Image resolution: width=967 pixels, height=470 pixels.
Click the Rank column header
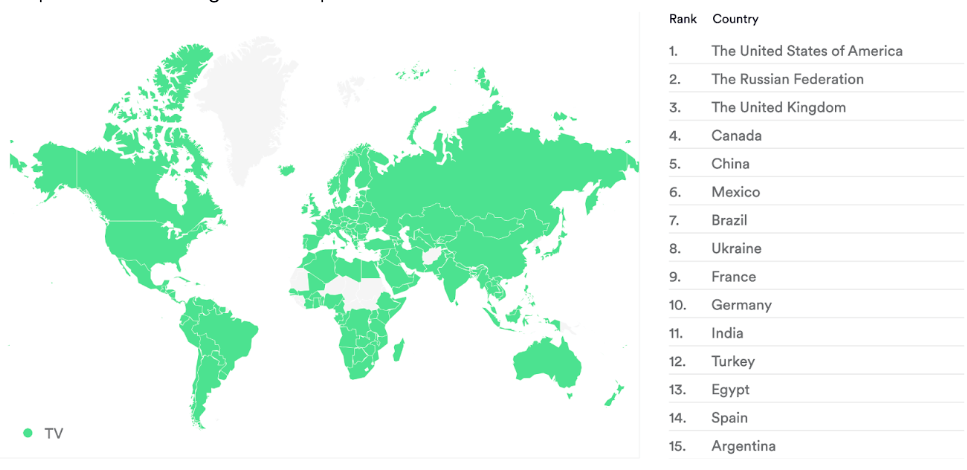tap(683, 19)
